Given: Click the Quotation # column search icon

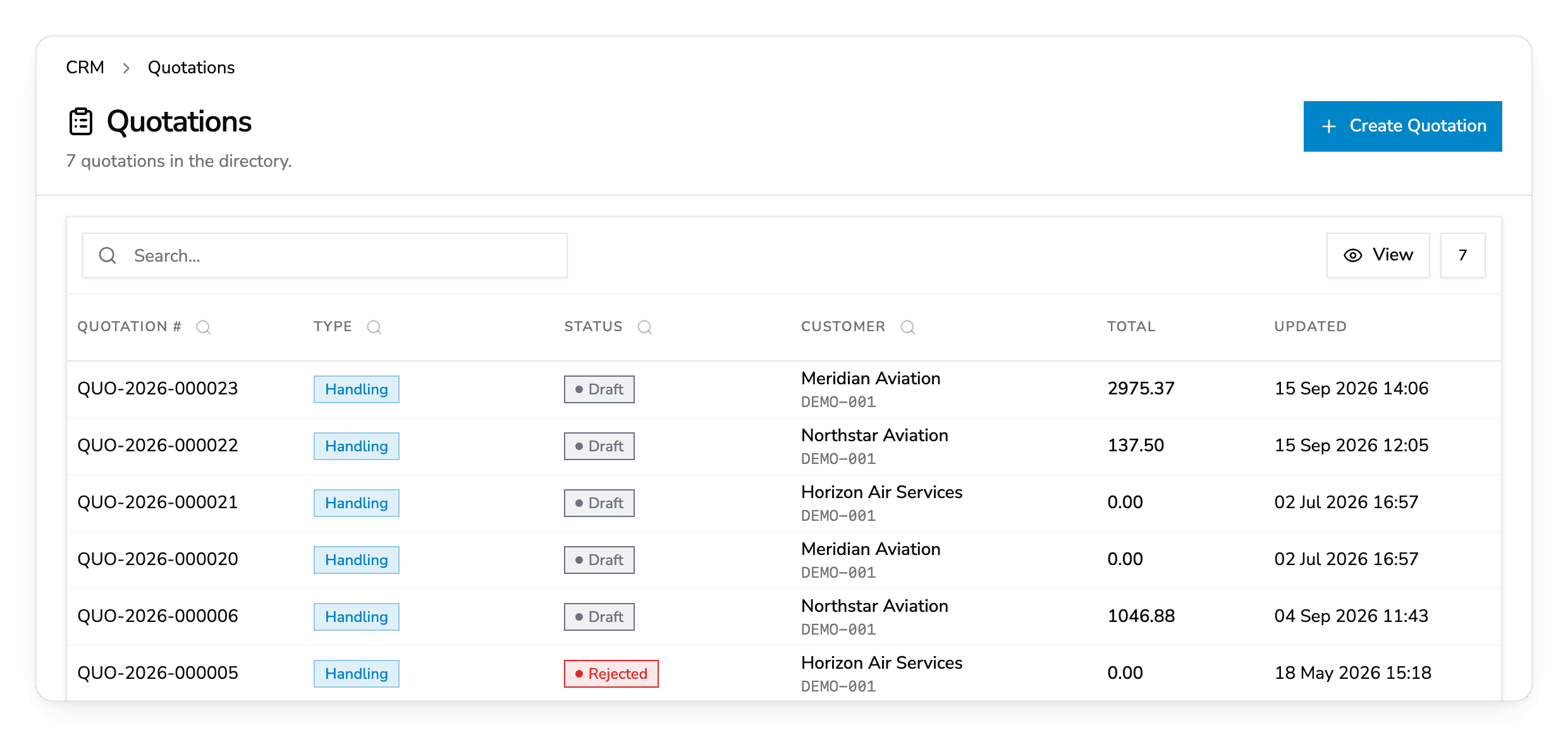Looking at the screenshot, I should [203, 327].
